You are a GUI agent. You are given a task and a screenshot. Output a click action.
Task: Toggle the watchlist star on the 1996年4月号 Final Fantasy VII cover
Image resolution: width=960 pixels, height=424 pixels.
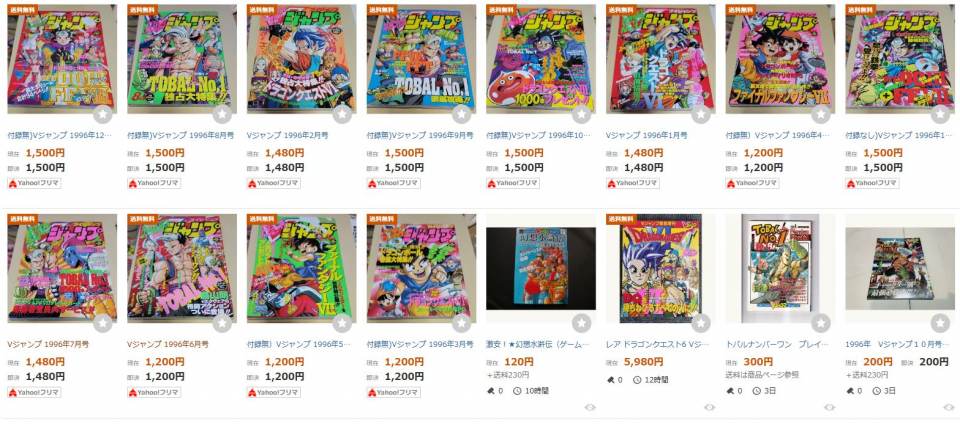point(822,114)
